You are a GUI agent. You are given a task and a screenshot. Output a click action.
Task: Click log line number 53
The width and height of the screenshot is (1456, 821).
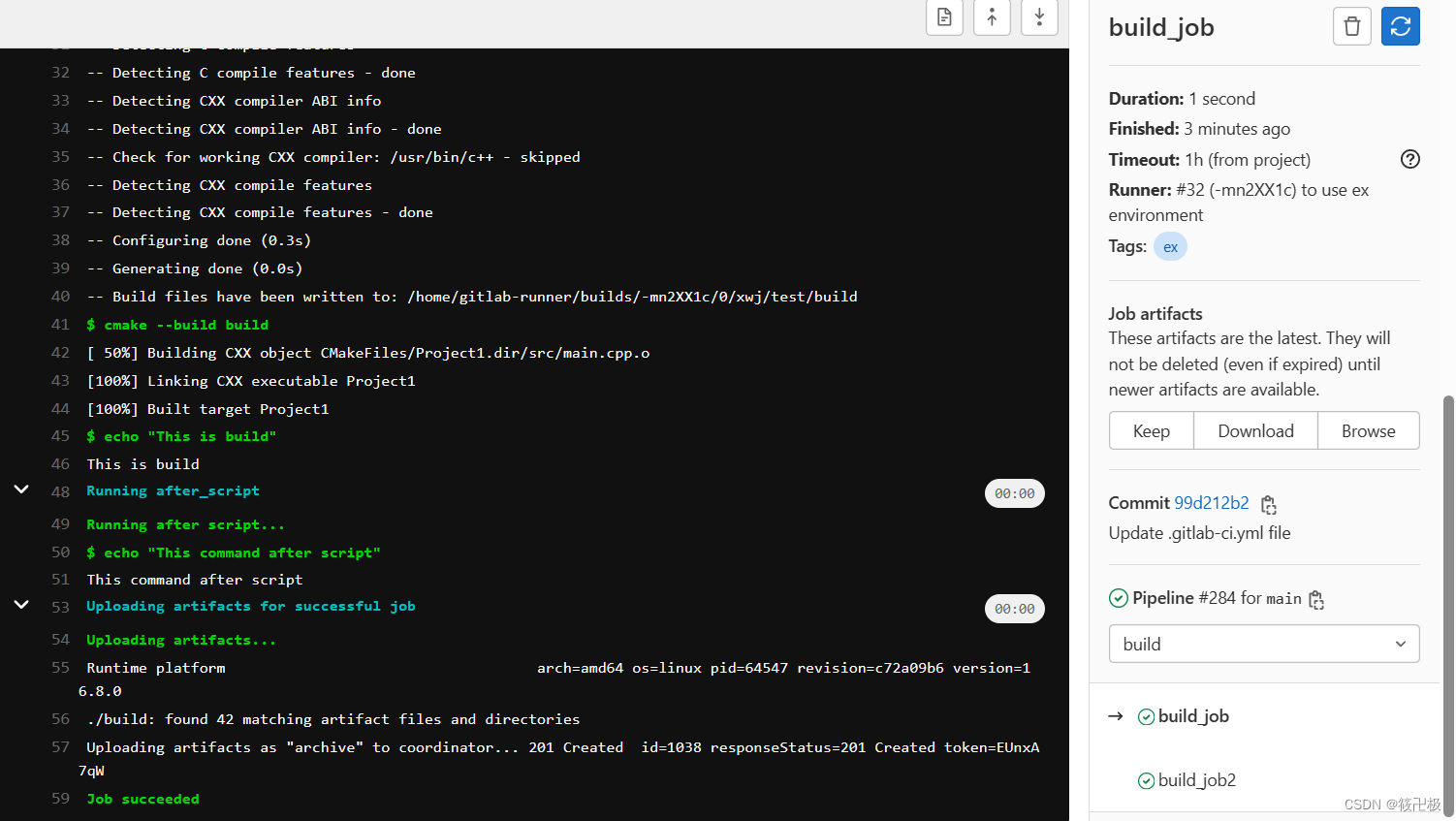pyautogui.click(x=60, y=607)
